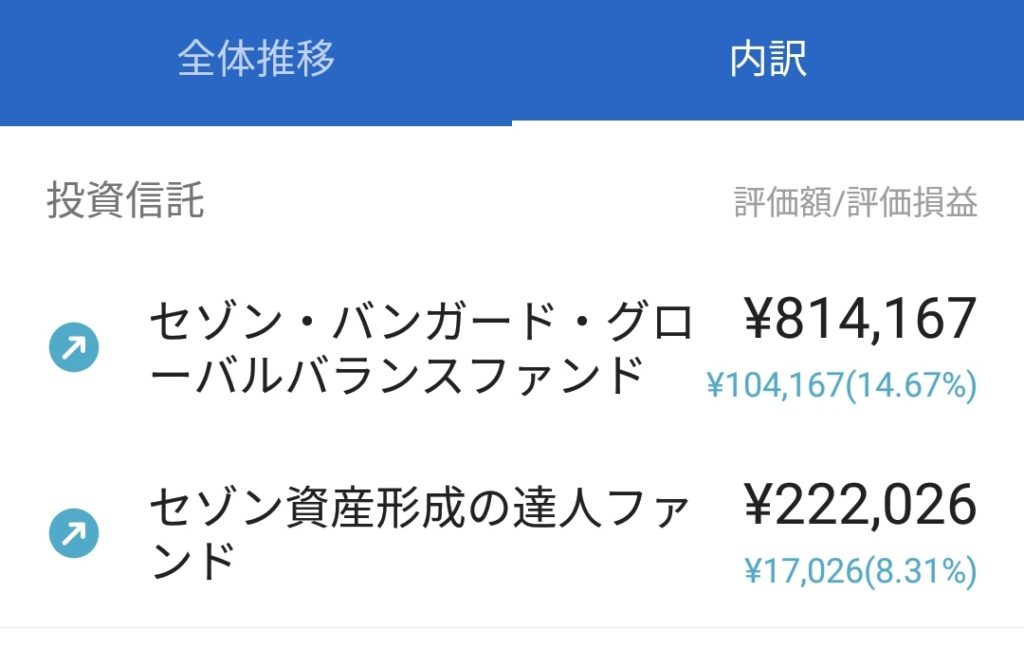Switch to the 全体推移 tab
This screenshot has width=1024, height=649.
tap(255, 59)
